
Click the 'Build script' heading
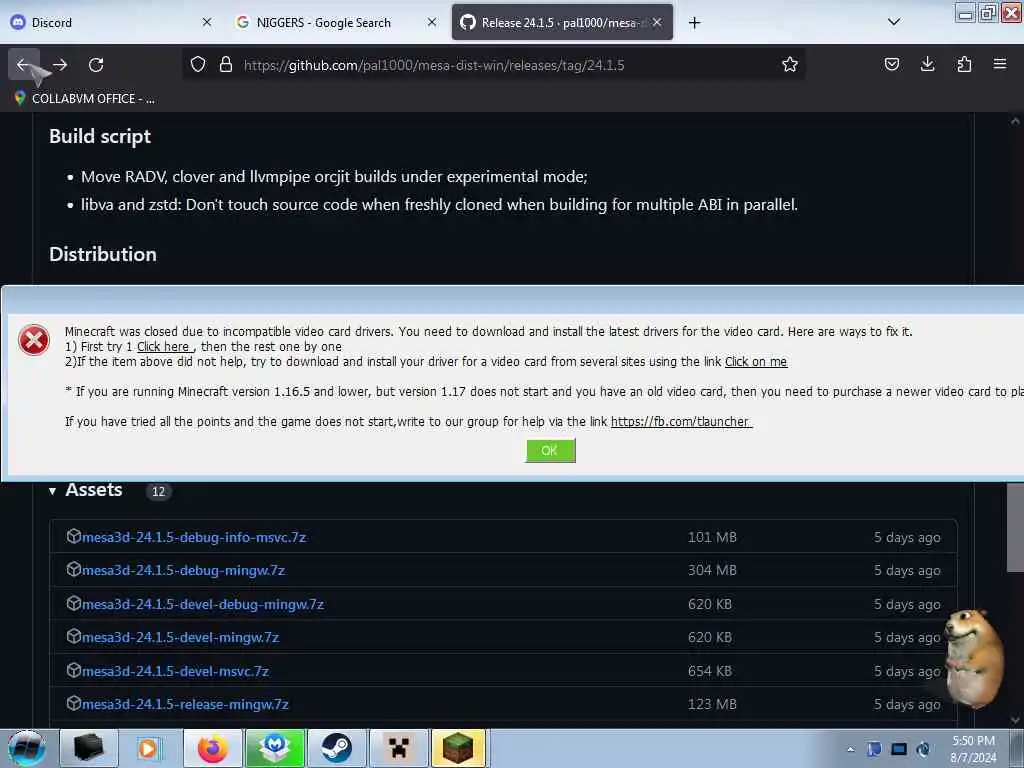click(x=100, y=136)
